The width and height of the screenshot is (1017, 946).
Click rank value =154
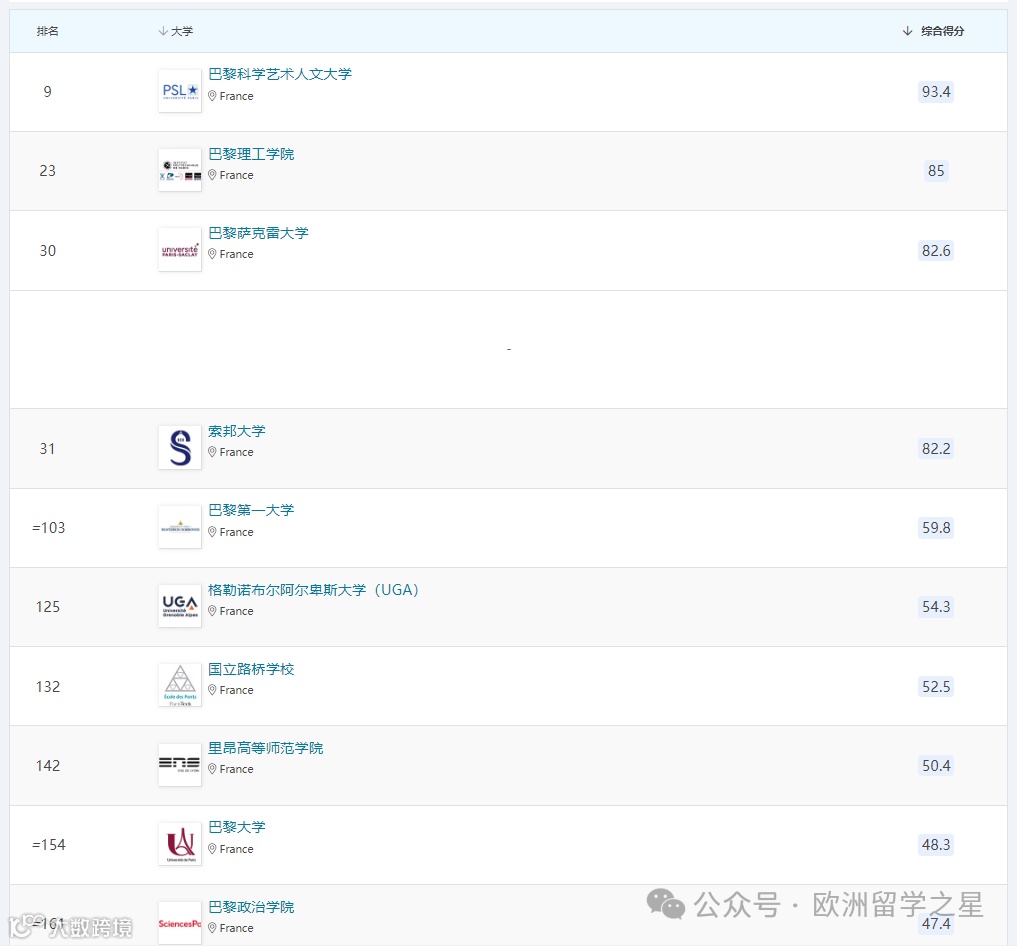click(49, 845)
